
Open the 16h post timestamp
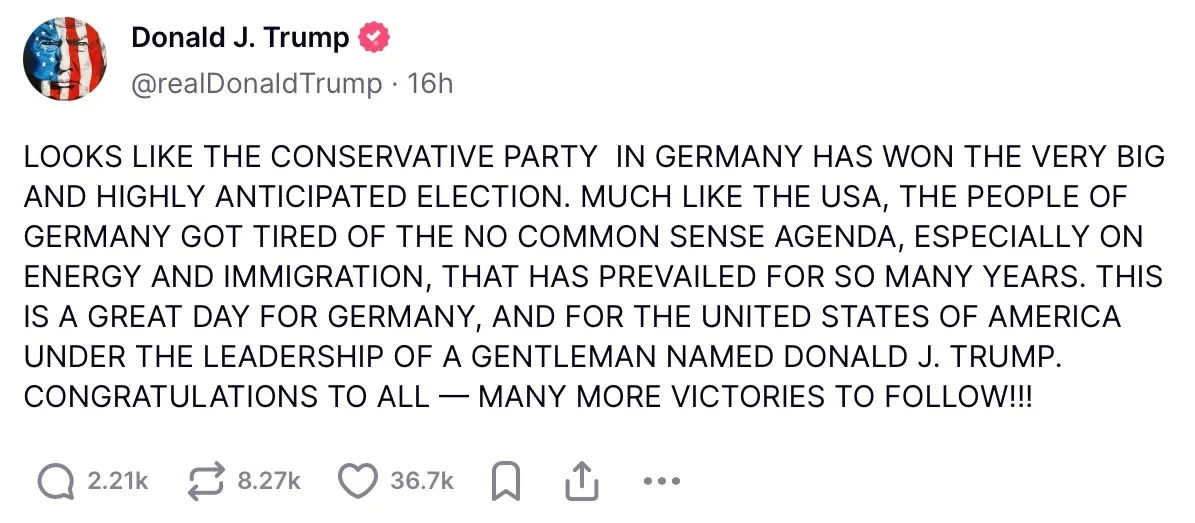pyautogui.click(x=431, y=84)
